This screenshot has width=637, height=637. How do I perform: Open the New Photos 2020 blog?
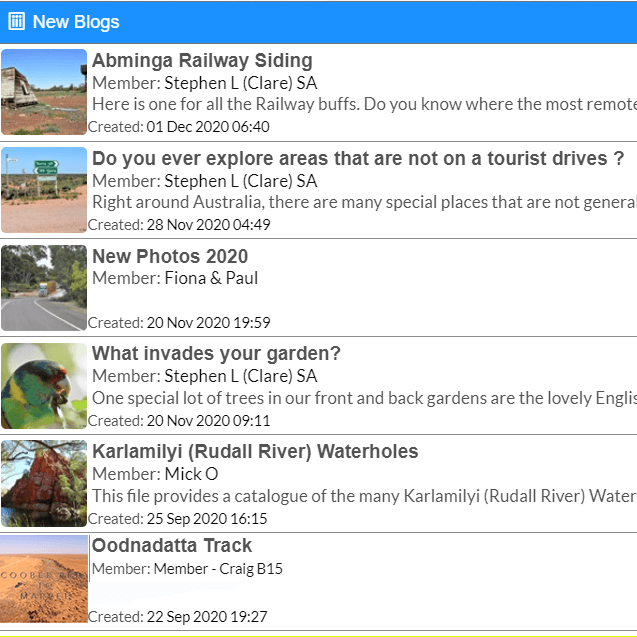point(170,257)
